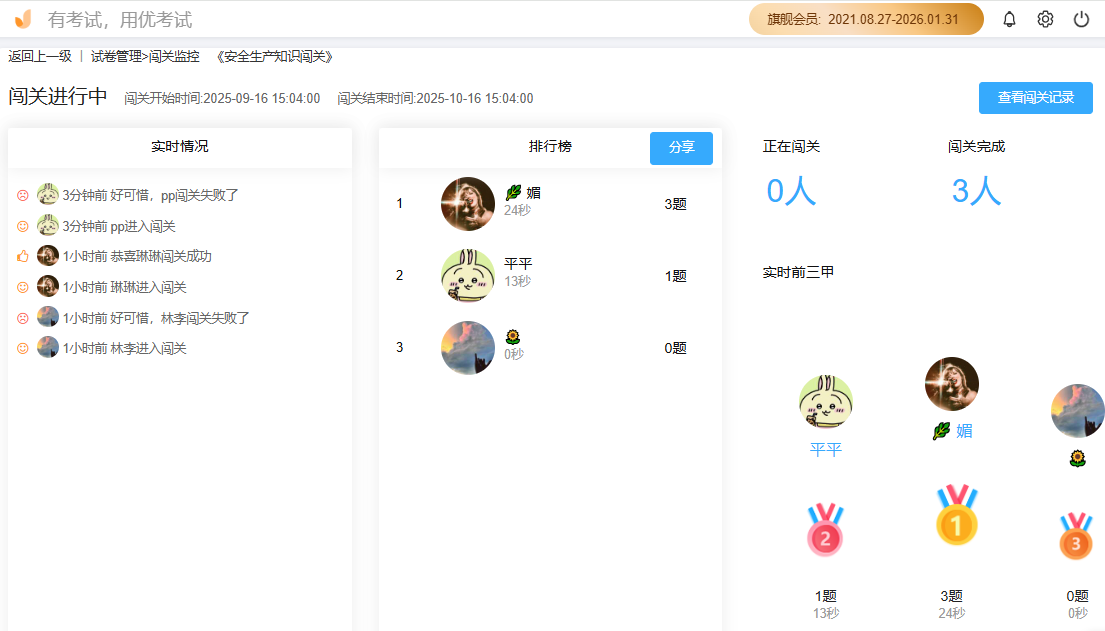Screen dimensions: 1105x631
Task: Click the thumbs-up icon beside 恭喜琳琳闯关成功
Action: (21, 255)
